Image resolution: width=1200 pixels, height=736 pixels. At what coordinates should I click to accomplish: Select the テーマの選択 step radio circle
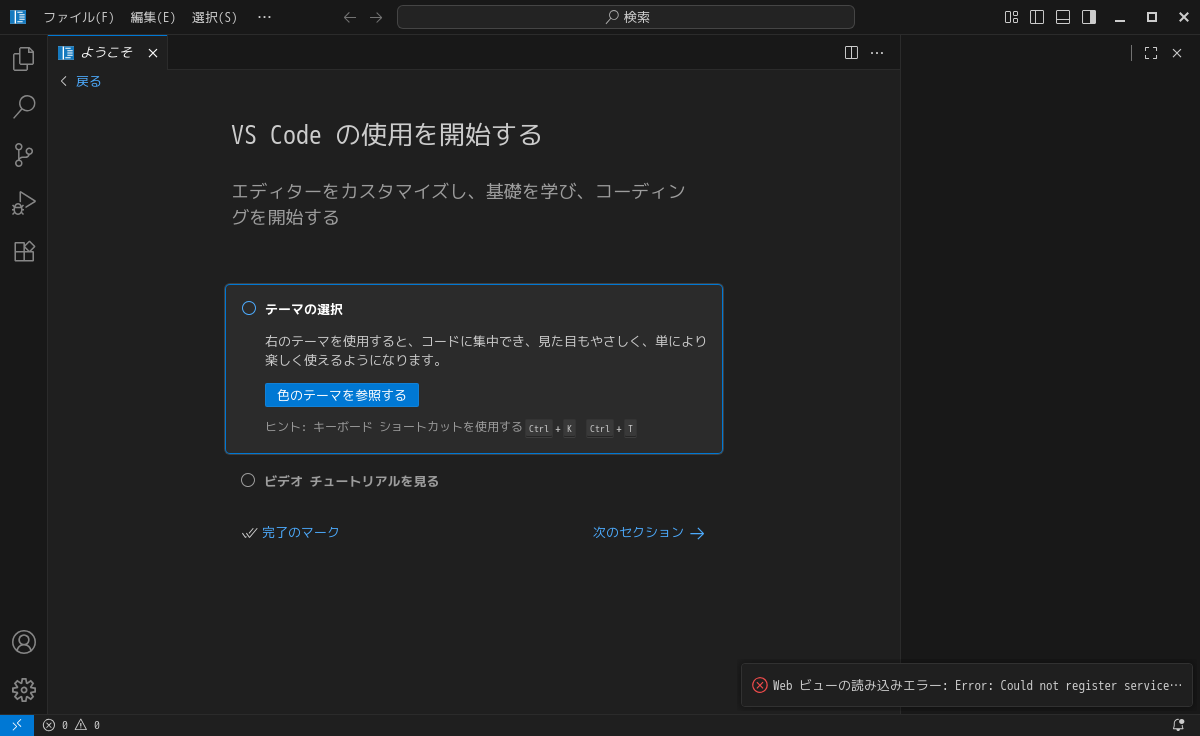point(249,308)
